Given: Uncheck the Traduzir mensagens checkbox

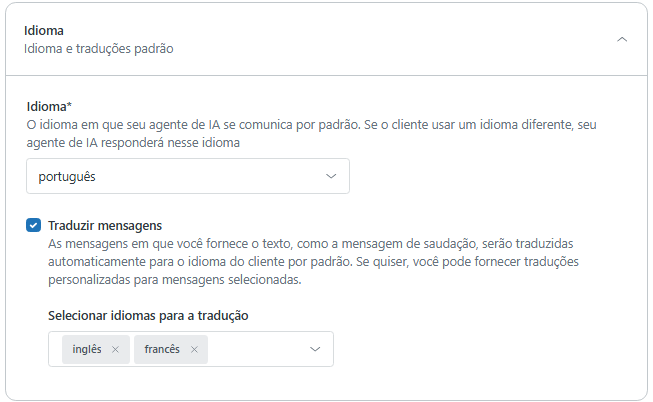Looking at the screenshot, I should (33, 226).
